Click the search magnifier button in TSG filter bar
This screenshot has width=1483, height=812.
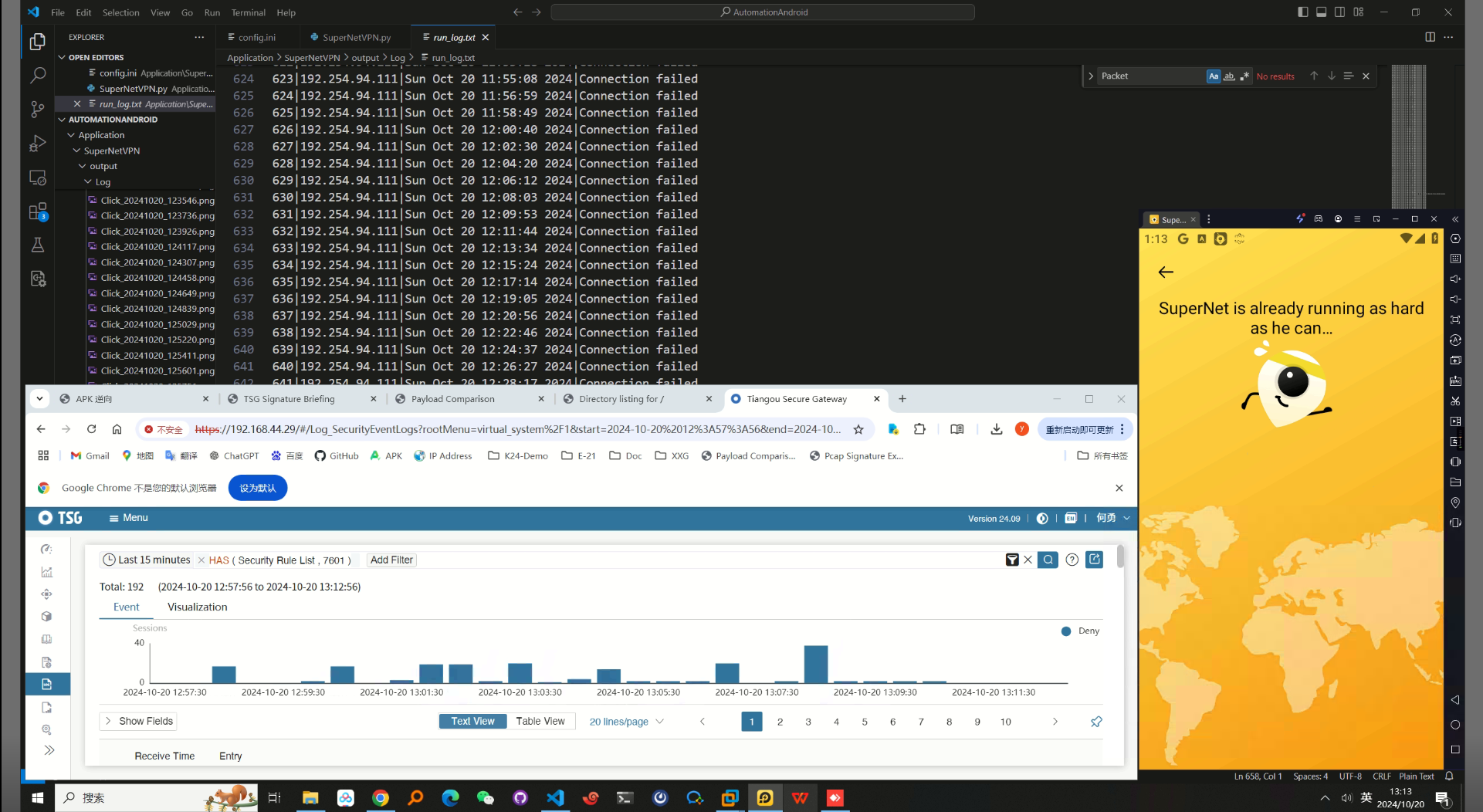point(1048,560)
